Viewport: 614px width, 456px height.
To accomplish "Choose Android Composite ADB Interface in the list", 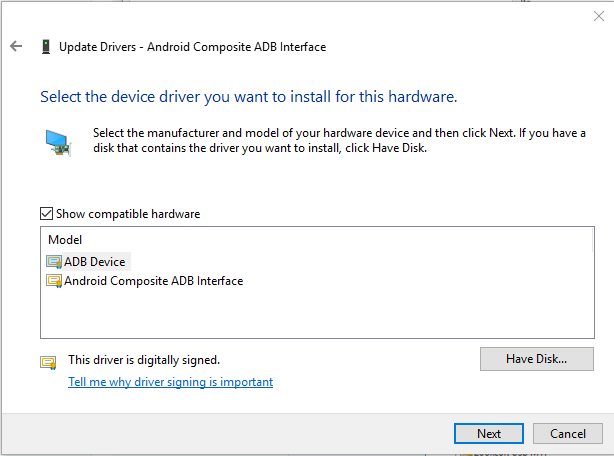I will (153, 281).
